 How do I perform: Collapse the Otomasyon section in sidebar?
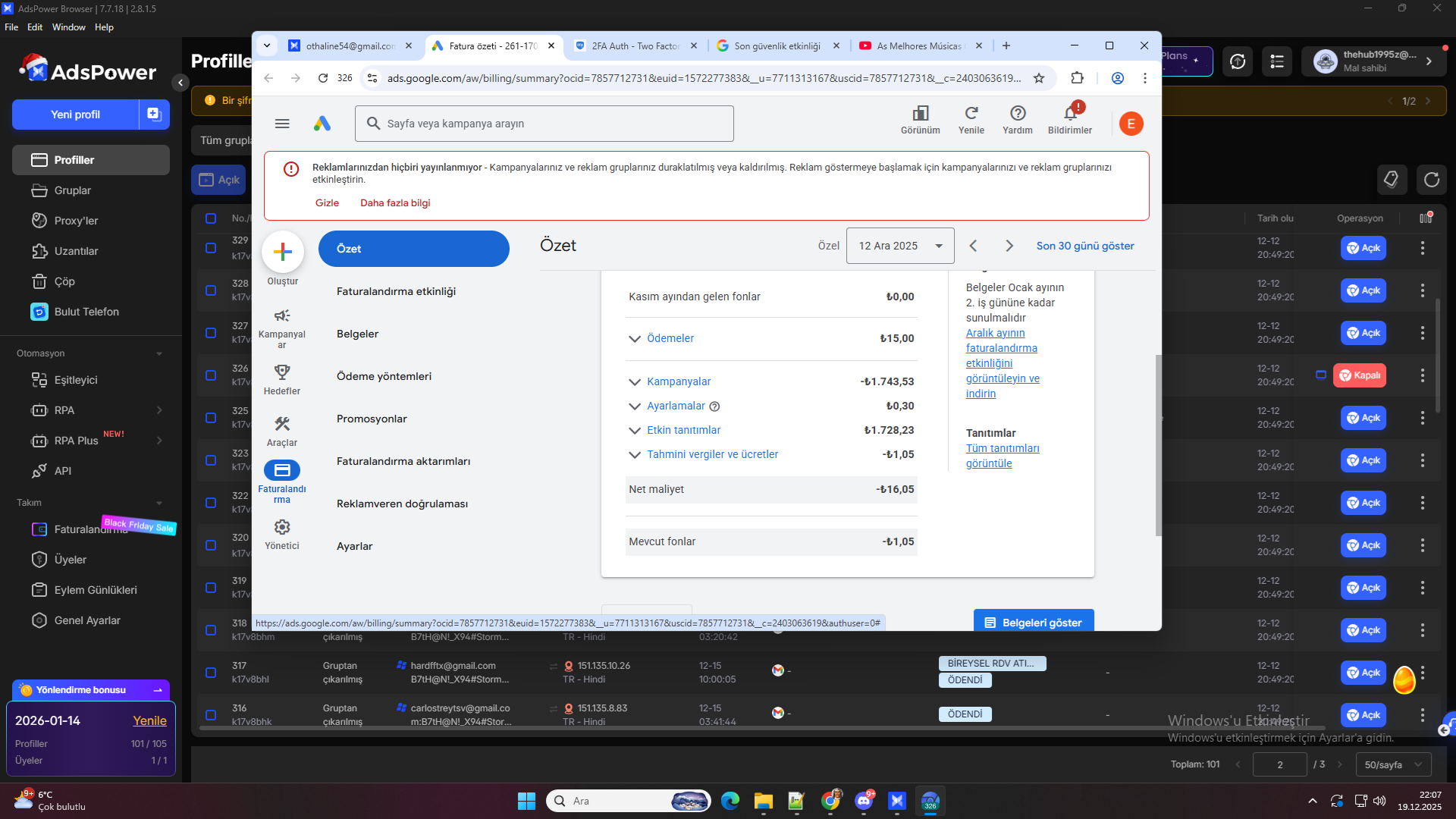pos(159,353)
